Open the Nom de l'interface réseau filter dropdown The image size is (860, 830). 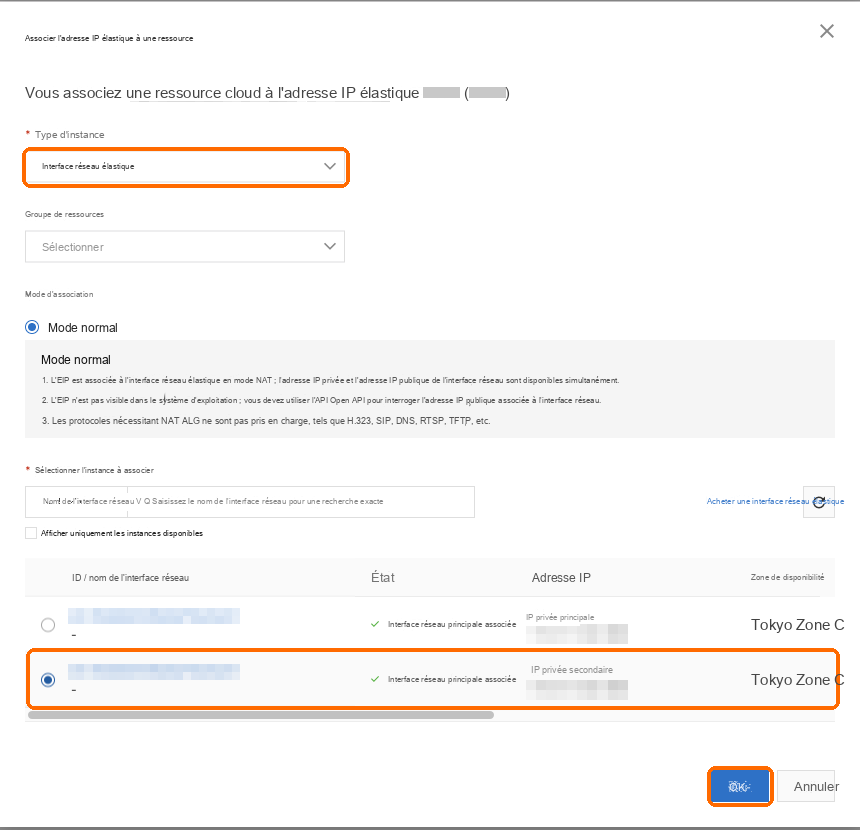[77, 501]
